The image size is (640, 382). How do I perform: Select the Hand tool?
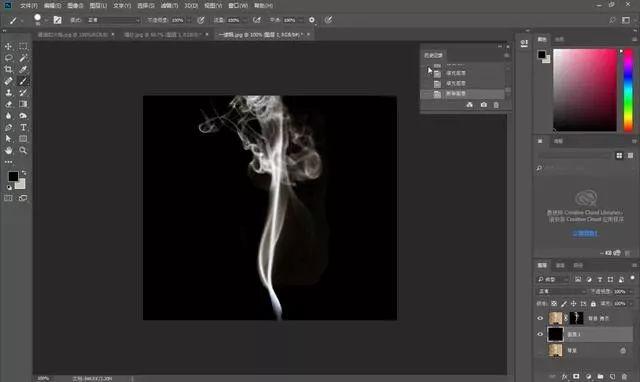[8, 150]
